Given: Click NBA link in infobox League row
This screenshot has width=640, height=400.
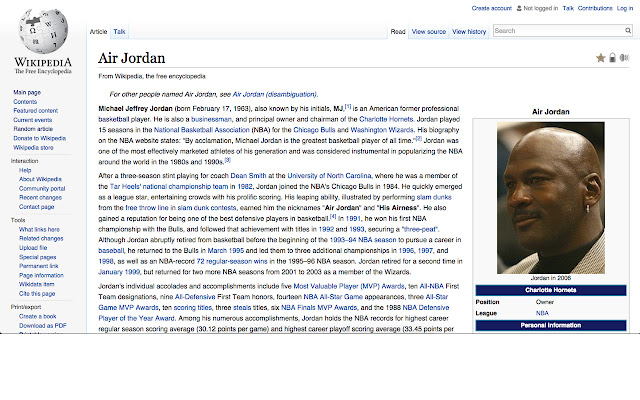Looking at the screenshot, I should click(x=542, y=313).
